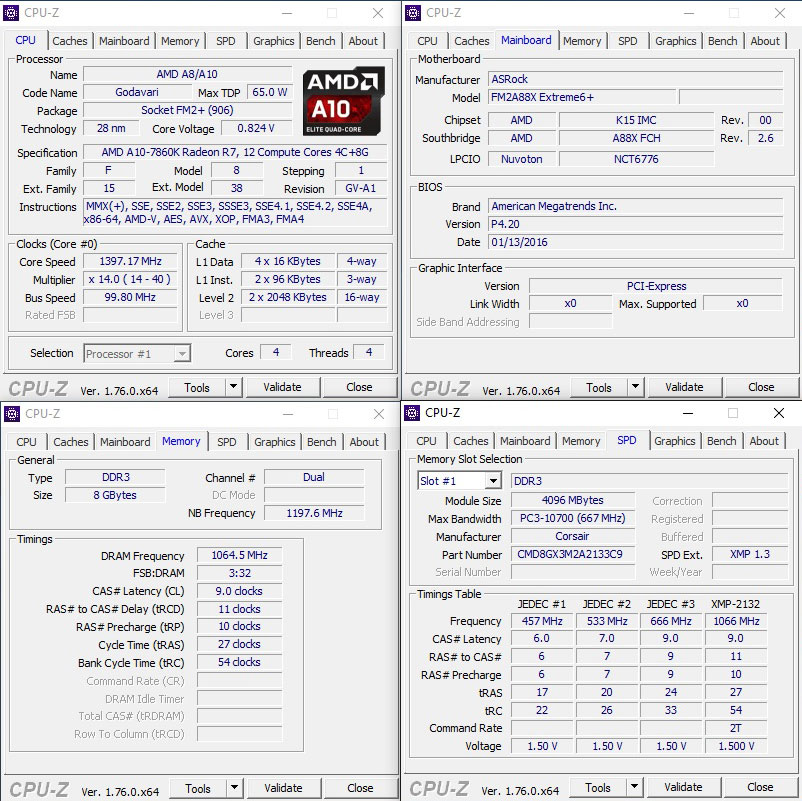This screenshot has height=801, width=802.
Task: Click the BIOS Version value P4.20
Action: (x=635, y=224)
